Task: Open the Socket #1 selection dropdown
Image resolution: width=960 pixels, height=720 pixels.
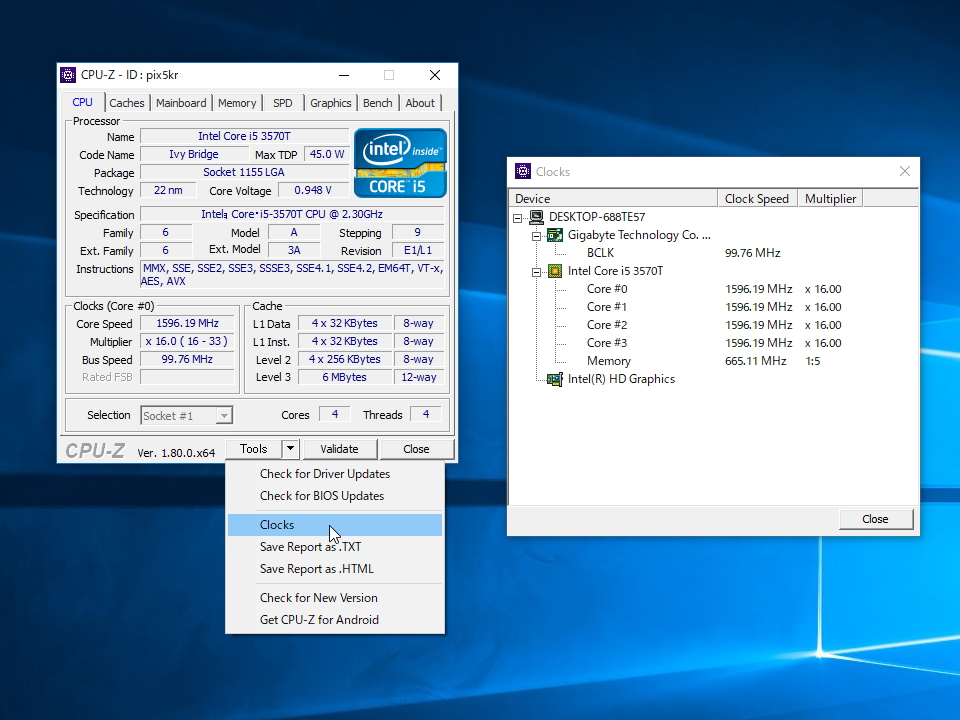Action: (x=225, y=415)
